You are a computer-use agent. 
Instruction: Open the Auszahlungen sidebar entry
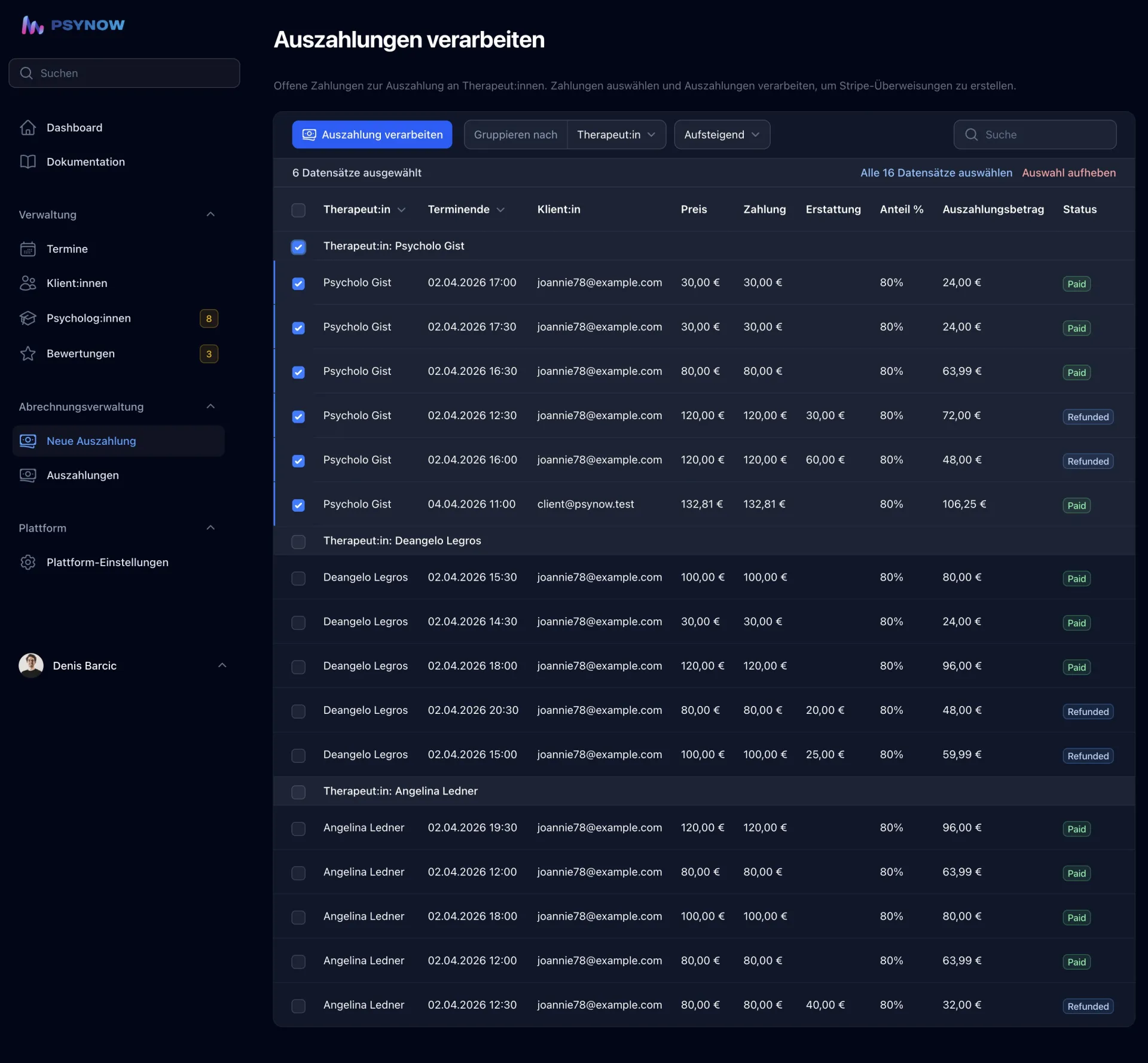tap(83, 475)
